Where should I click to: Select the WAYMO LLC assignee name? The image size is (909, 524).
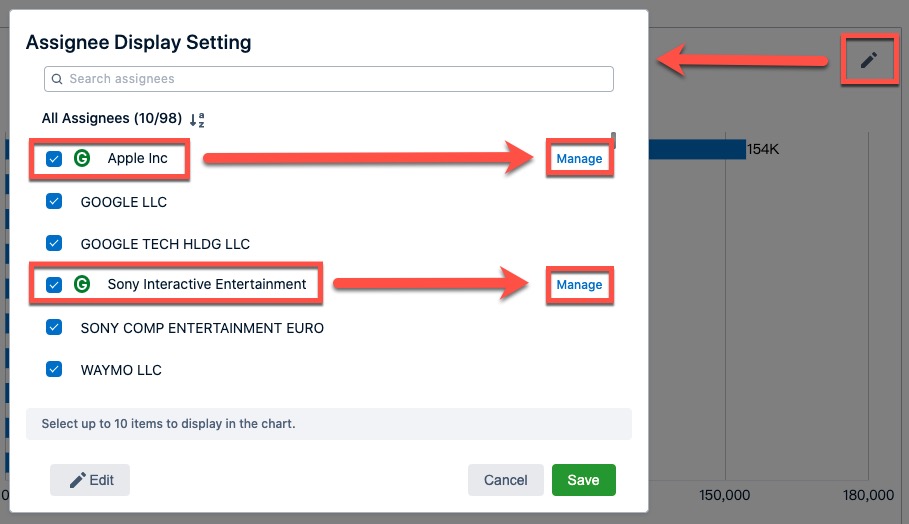point(121,370)
